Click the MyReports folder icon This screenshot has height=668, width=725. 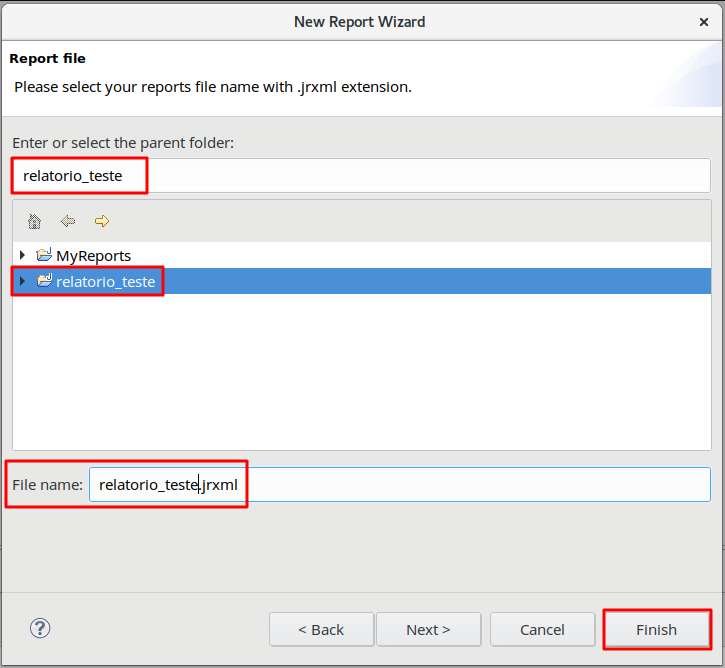tap(44, 255)
